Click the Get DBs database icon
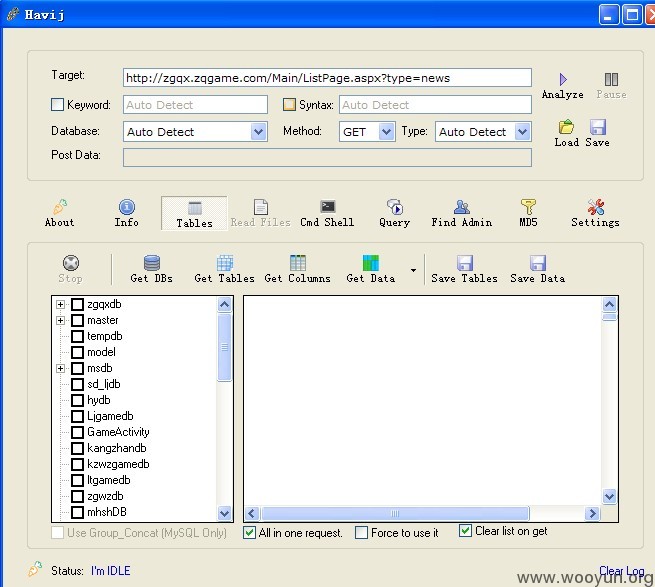This screenshot has width=655, height=587. tap(152, 263)
